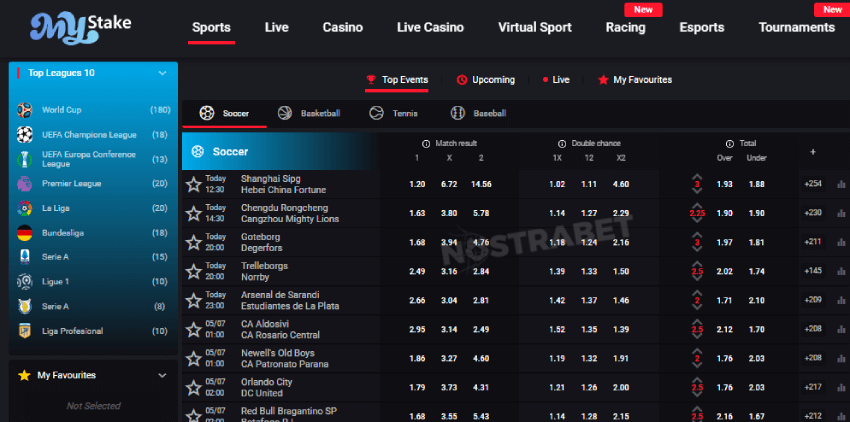850x422 pixels.
Task: Decrease total line for Chengdu Rongcheng match
Action: point(697,221)
